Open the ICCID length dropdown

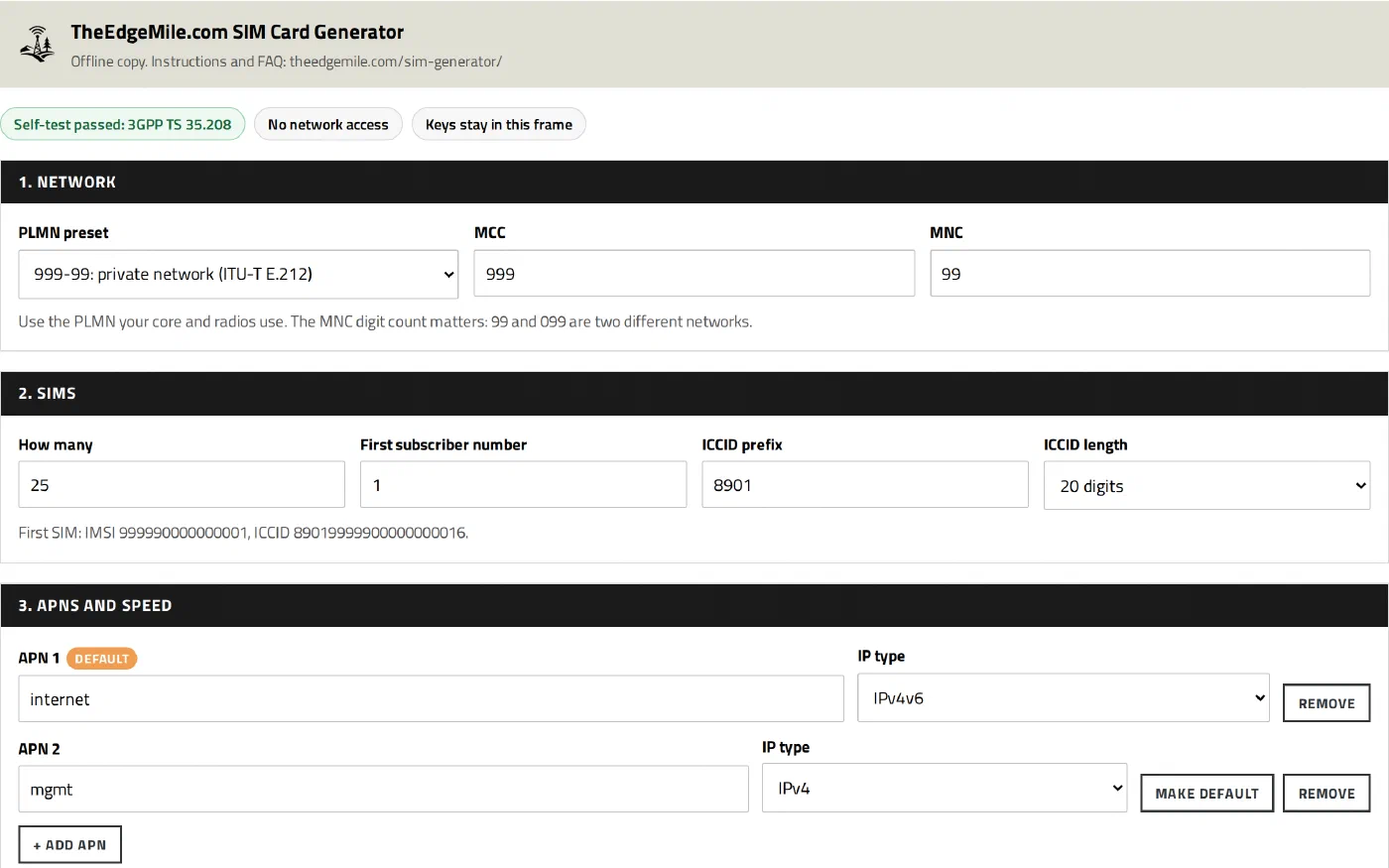[1206, 485]
